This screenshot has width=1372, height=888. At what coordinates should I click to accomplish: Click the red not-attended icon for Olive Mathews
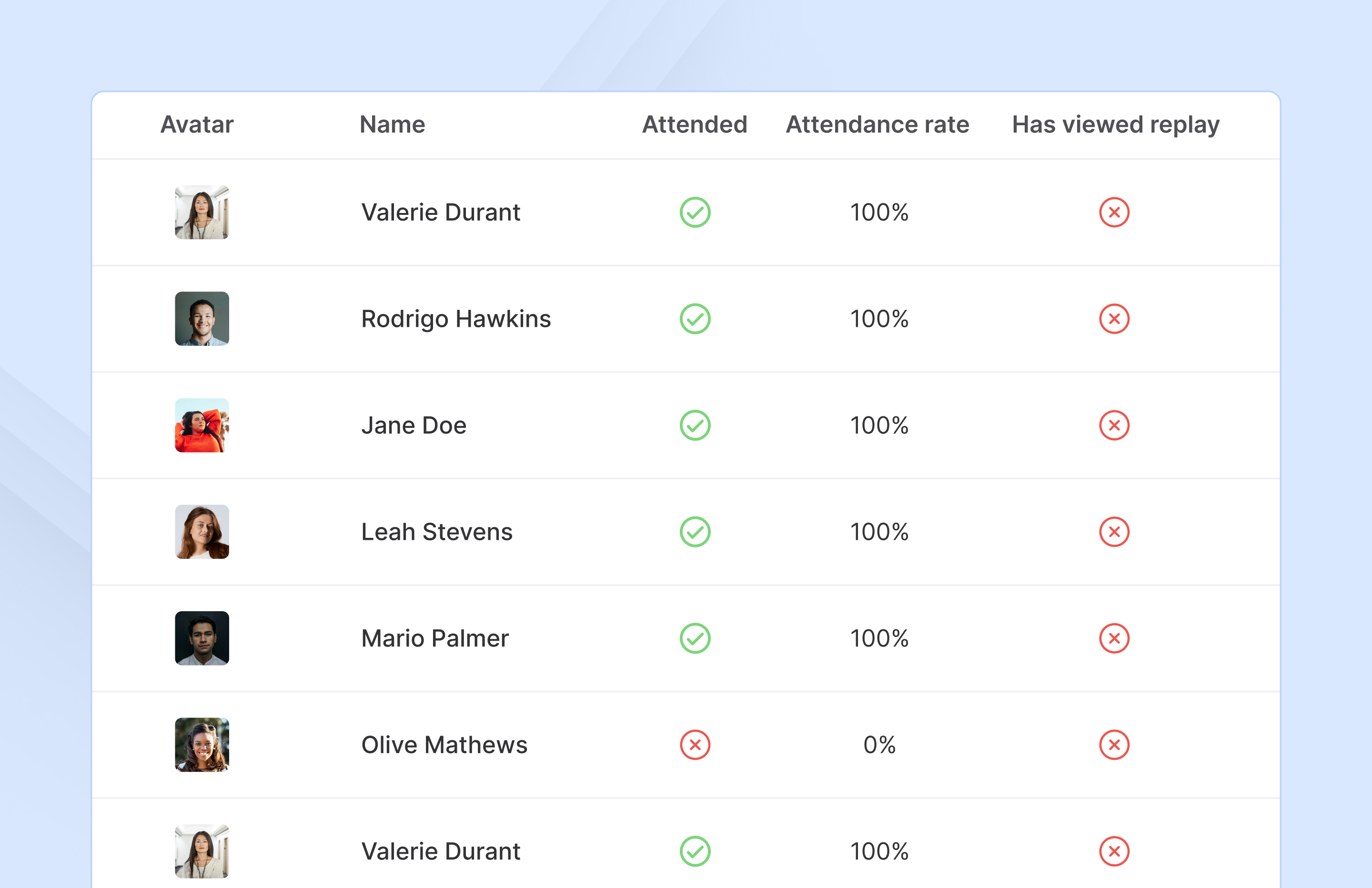click(695, 745)
